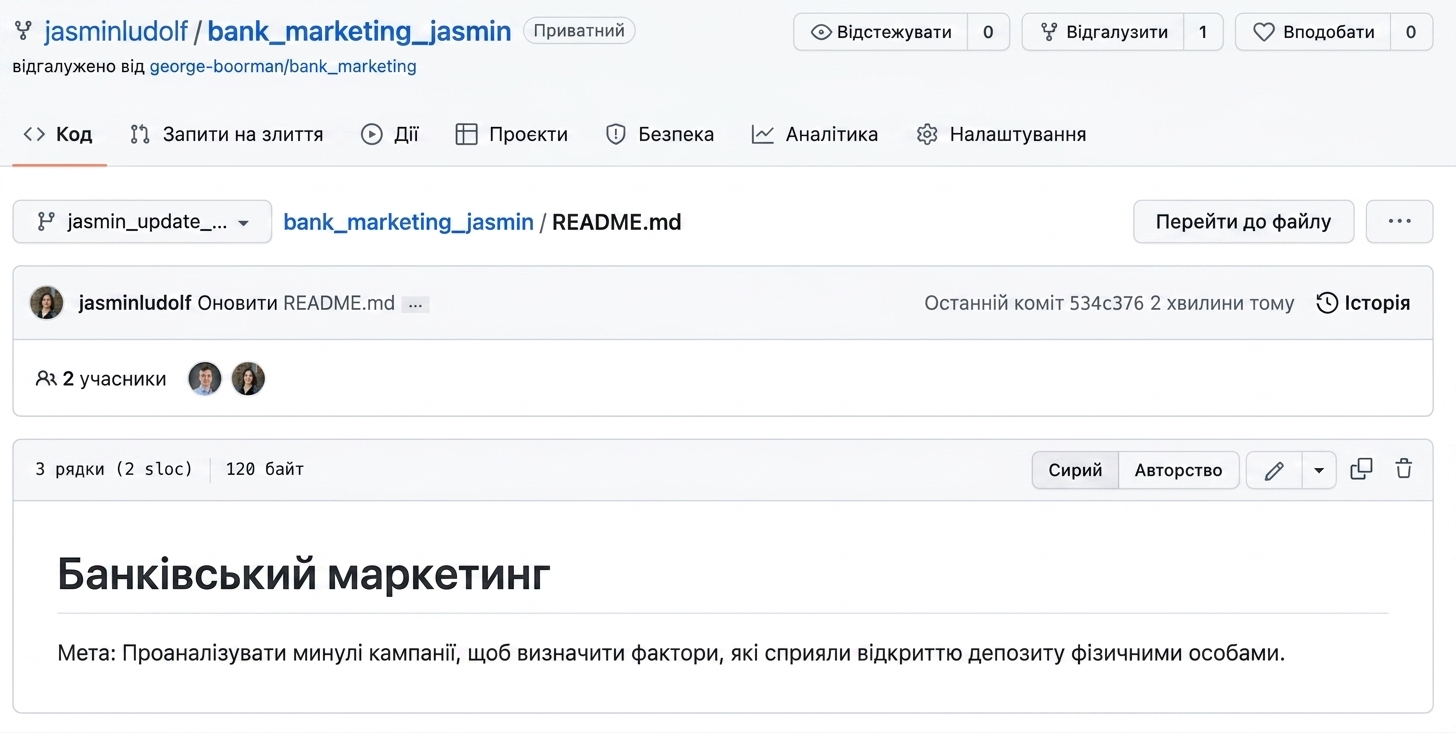The width and height of the screenshot is (1456, 733).
Task: Expand the commit message ellipsis
Action: [415, 304]
